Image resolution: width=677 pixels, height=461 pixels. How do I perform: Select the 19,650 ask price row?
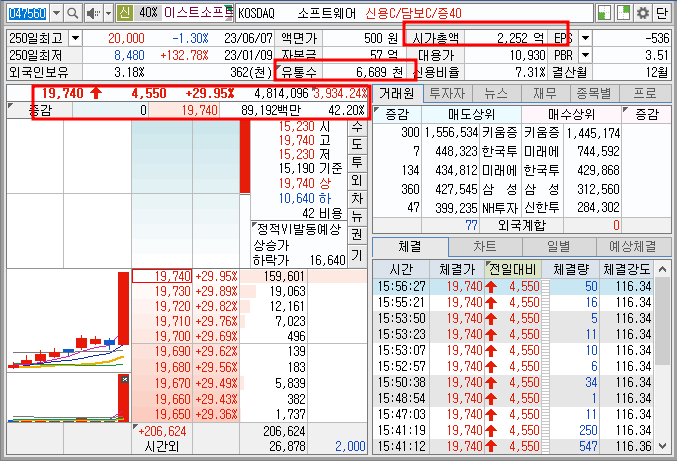tap(186, 414)
